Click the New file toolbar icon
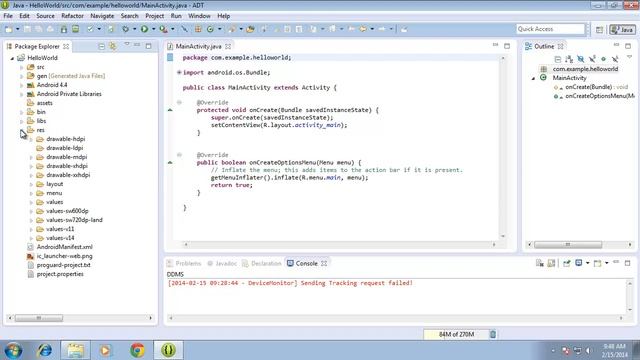 click(9, 29)
